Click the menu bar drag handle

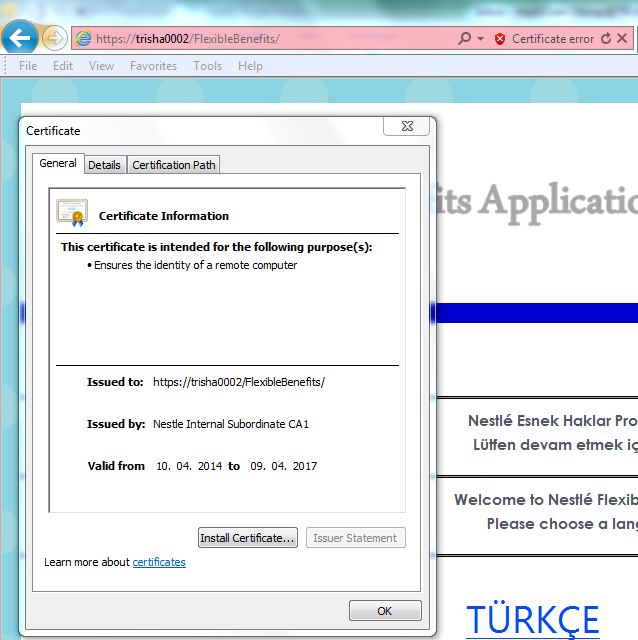5,66
